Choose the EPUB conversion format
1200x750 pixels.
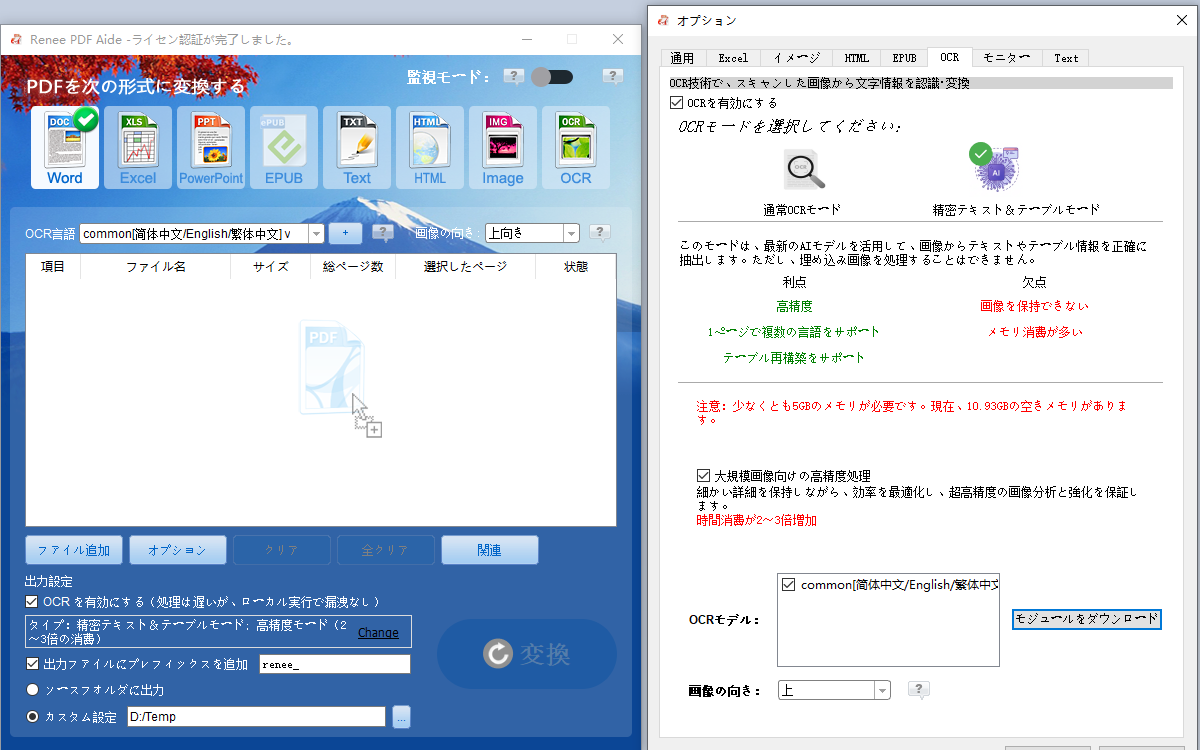pos(284,148)
